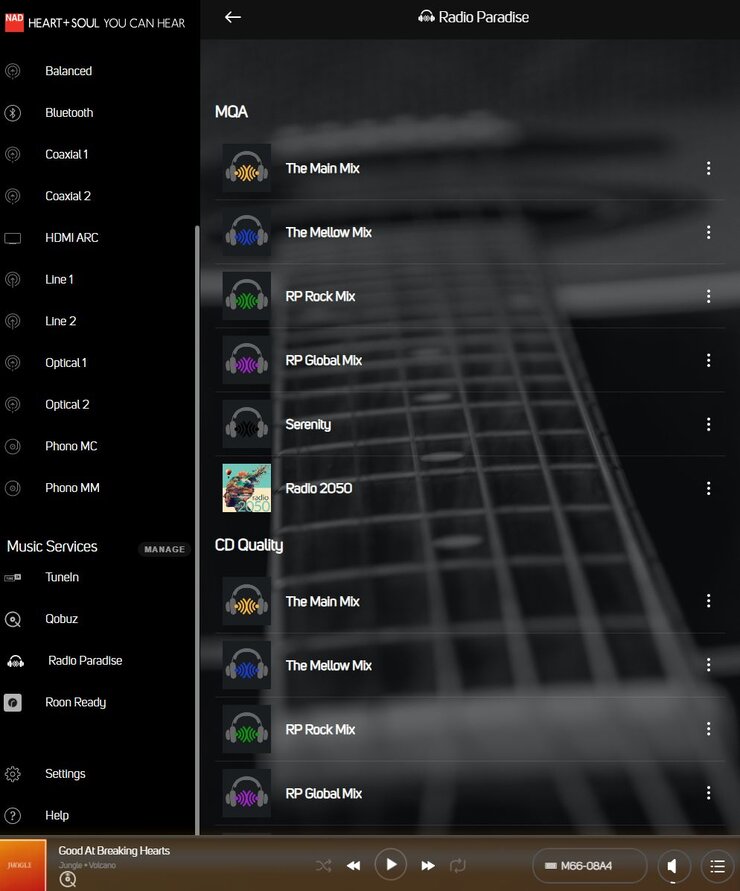Viewport: 740px width, 891px height.
Task: Choose the Phono MM turntable icon
Action: coord(13,488)
